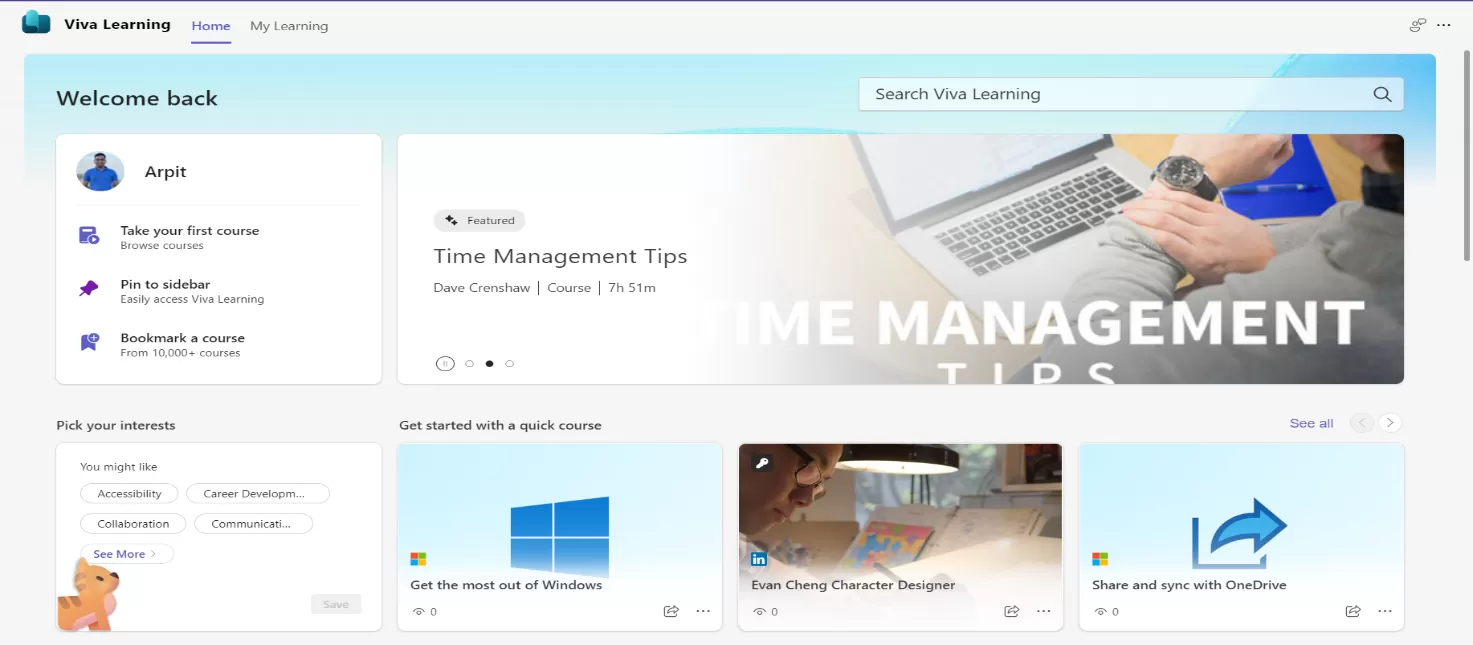Click the Pin to sidebar pushpin icon
Screen dimensions: 1473x645
click(89, 289)
